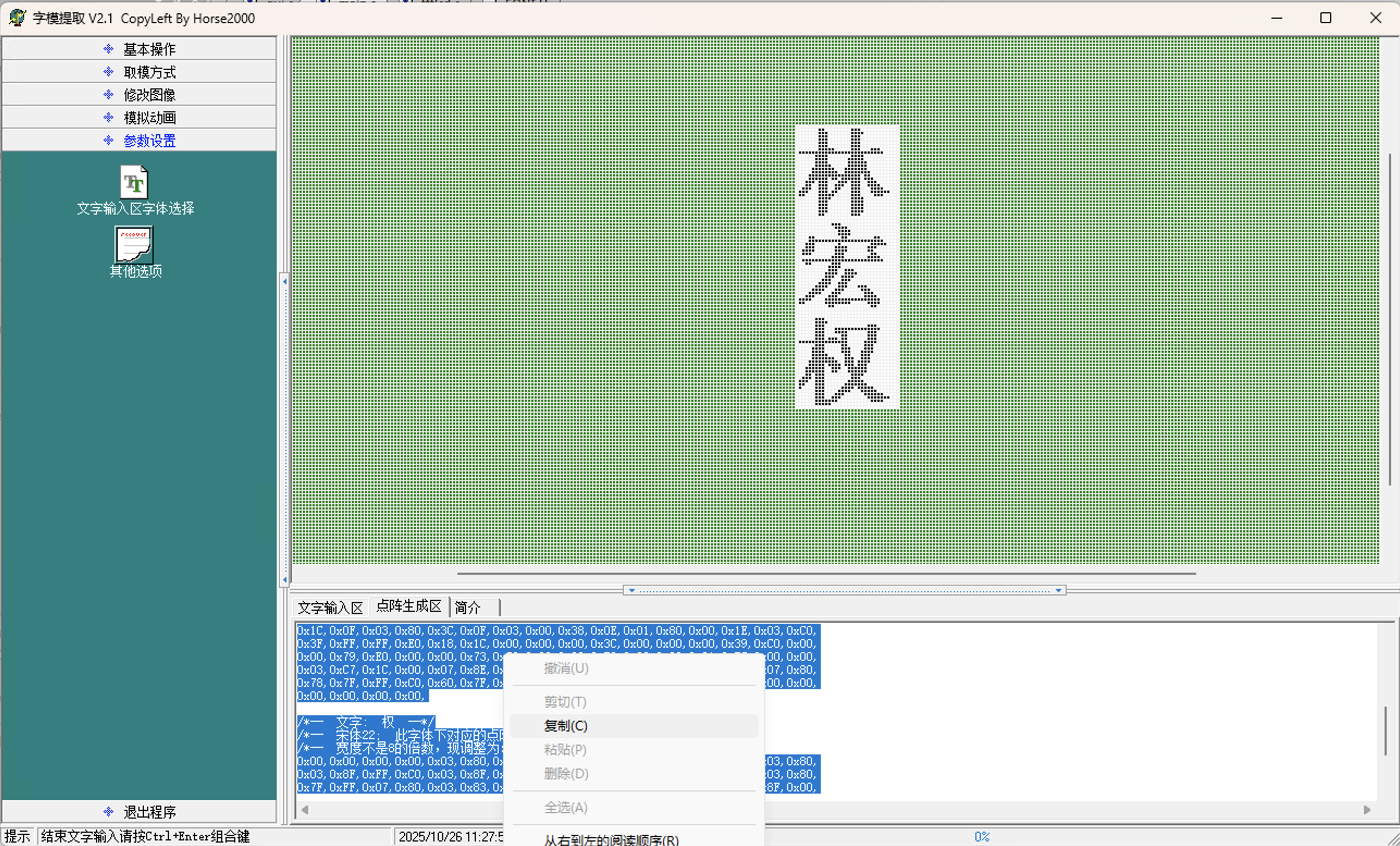Viewport: 1400px width, 846px height.
Task: Click the splitter arrow above the tab area
Action: coord(631,590)
